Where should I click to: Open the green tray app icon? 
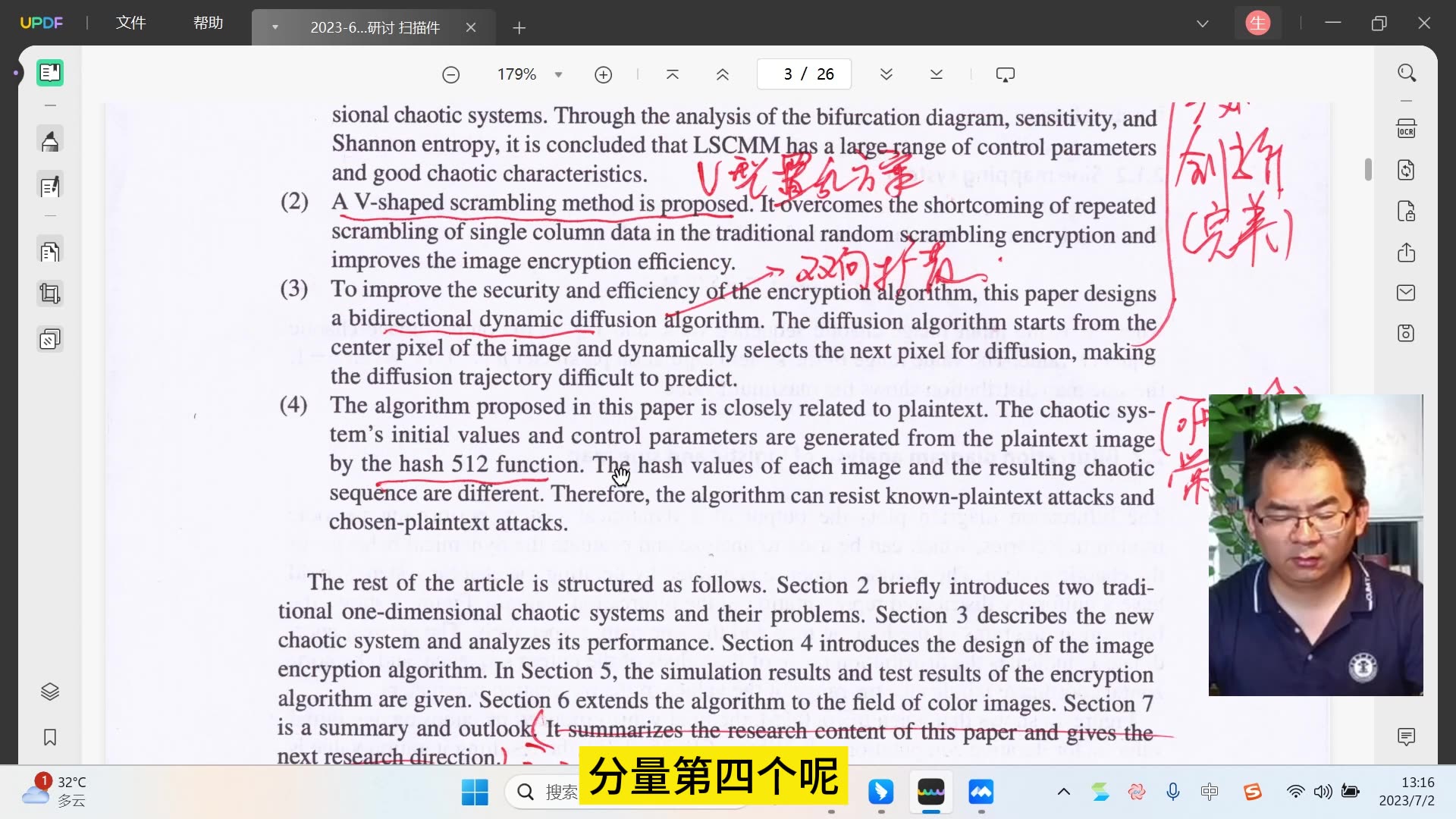[x=1100, y=792]
